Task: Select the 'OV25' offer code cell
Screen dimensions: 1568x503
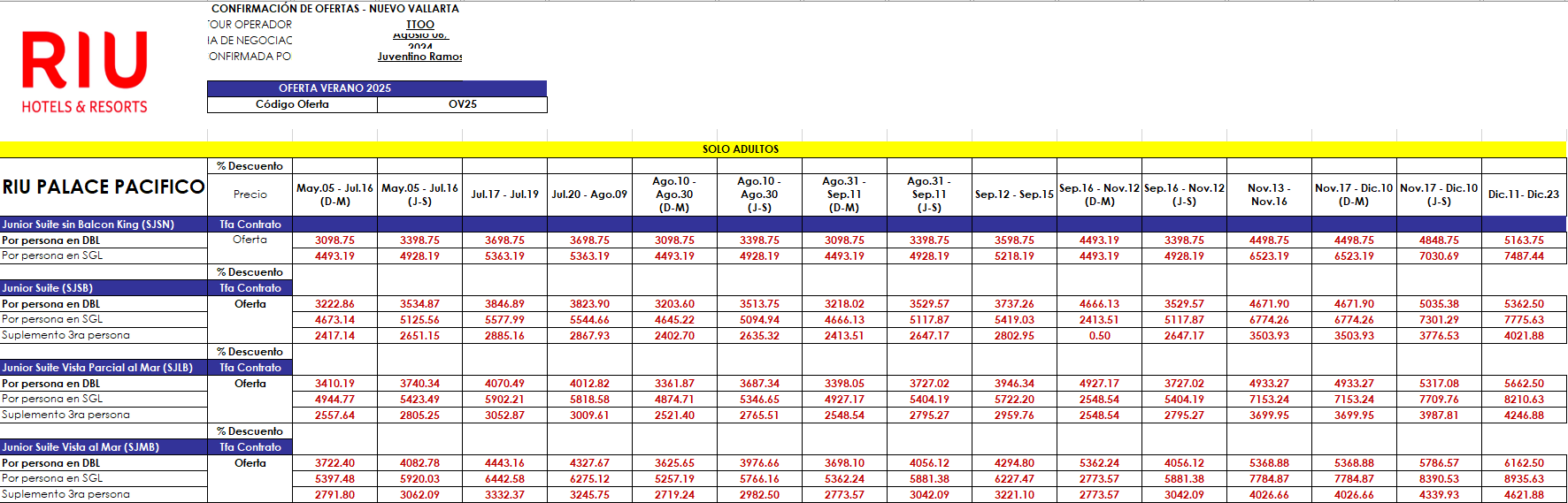Action: pyautogui.click(x=463, y=104)
